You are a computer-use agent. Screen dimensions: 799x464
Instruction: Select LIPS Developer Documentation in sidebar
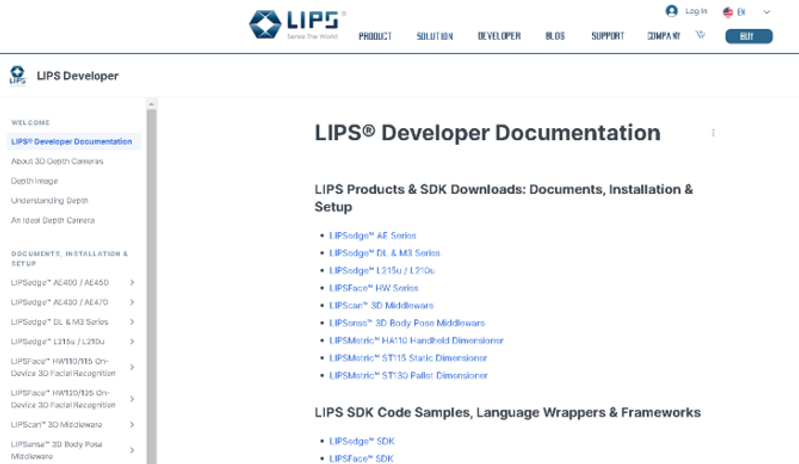click(73, 142)
